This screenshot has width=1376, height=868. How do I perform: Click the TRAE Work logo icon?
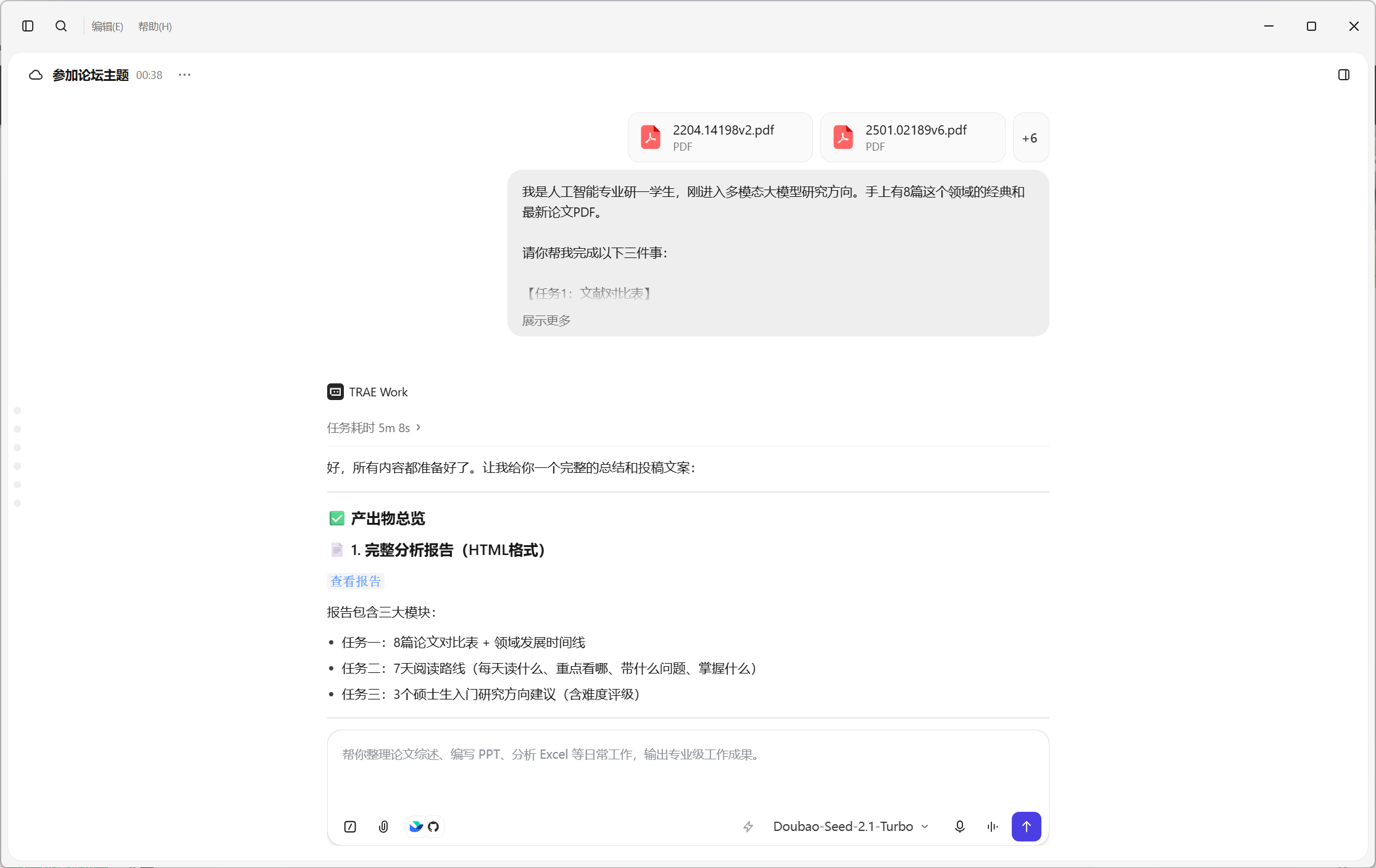tap(335, 392)
